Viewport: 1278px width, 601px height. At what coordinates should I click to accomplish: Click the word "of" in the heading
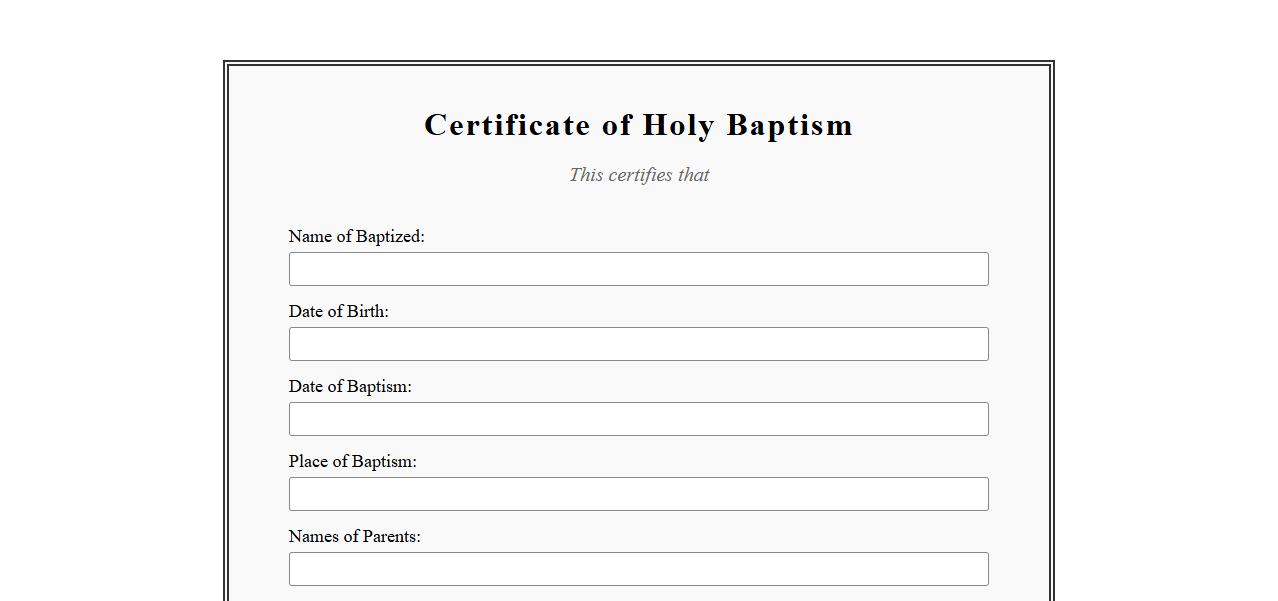click(x=616, y=125)
